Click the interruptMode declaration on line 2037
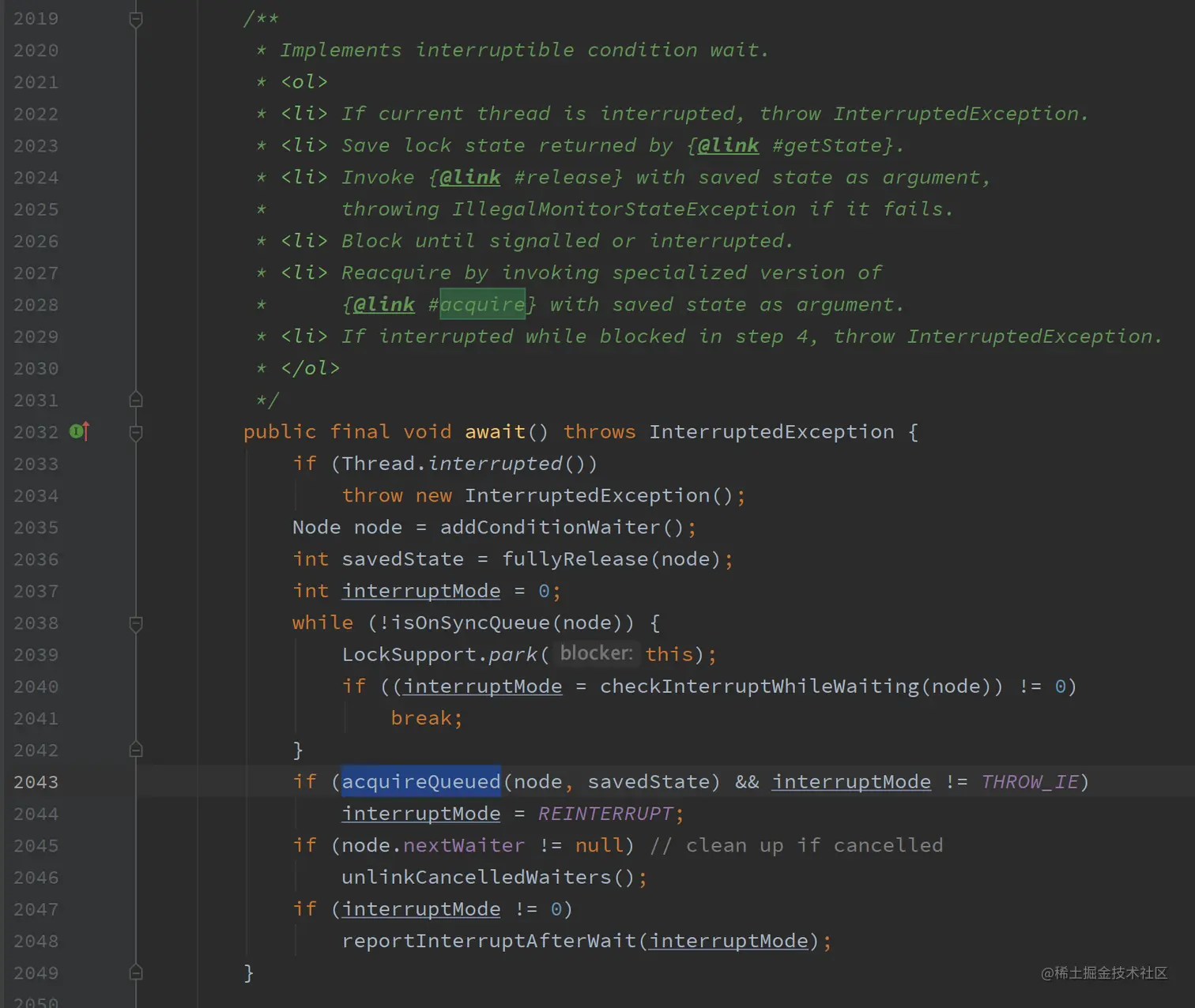Image resolution: width=1195 pixels, height=1008 pixels. point(421,591)
